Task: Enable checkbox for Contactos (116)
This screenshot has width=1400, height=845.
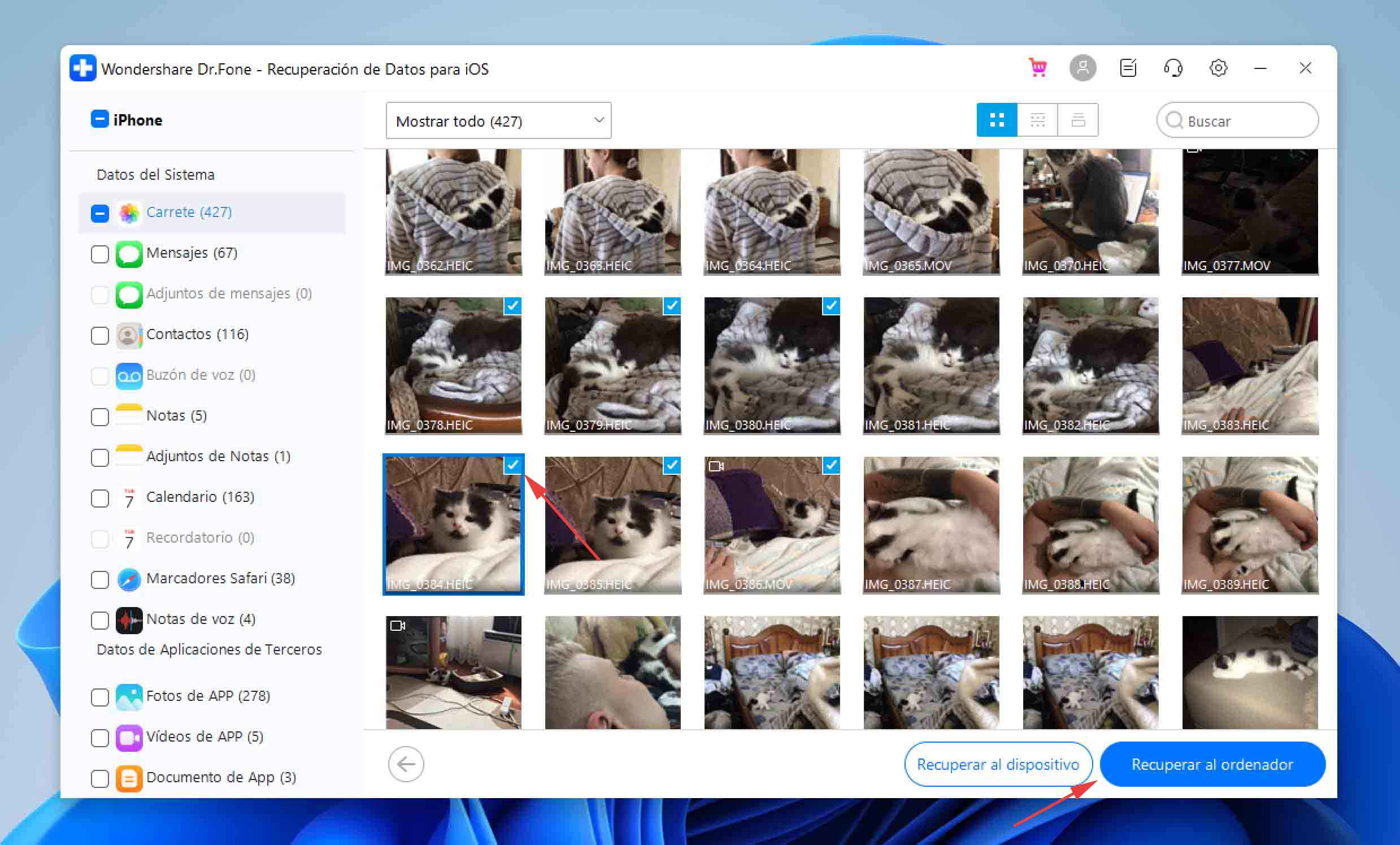Action: pyautogui.click(x=100, y=334)
